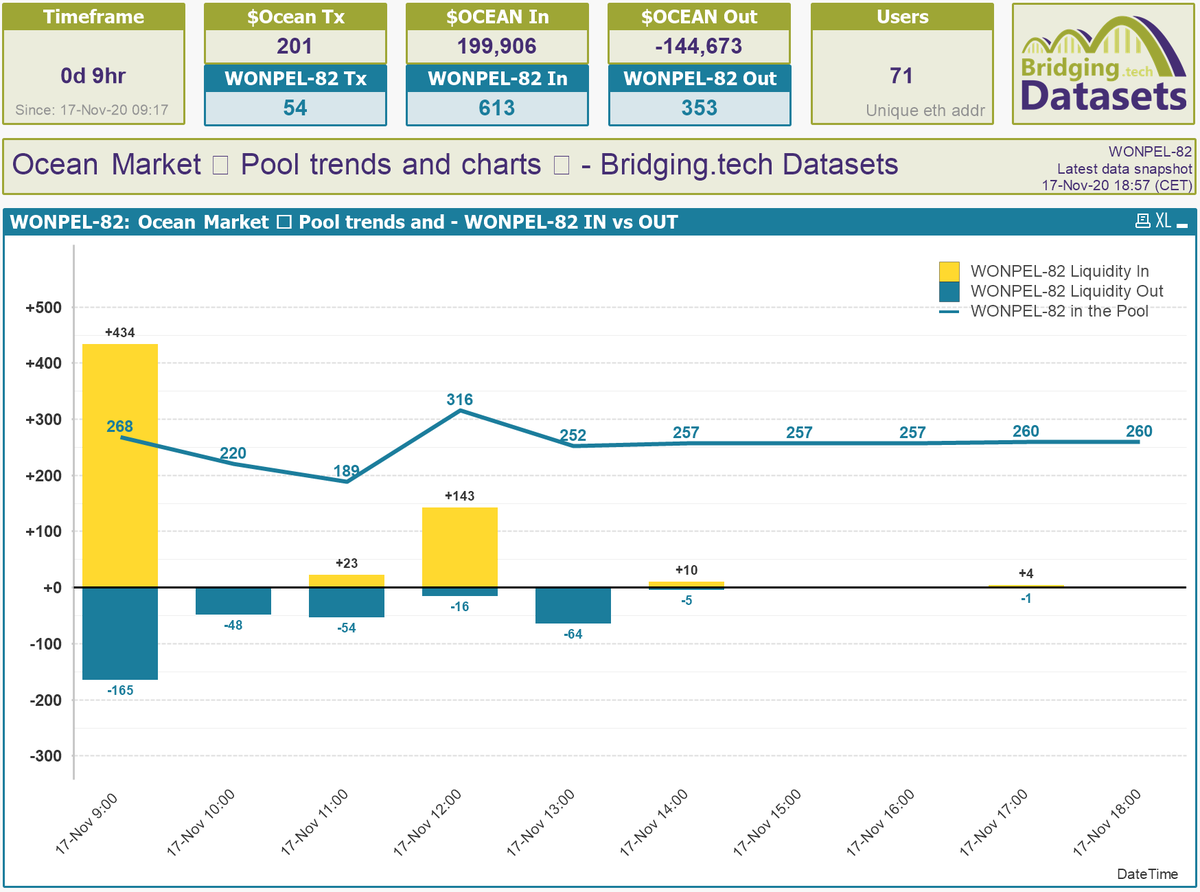Click the Since: 17-Nov-20 09:17 text
1200x892 pixels.
(94, 110)
